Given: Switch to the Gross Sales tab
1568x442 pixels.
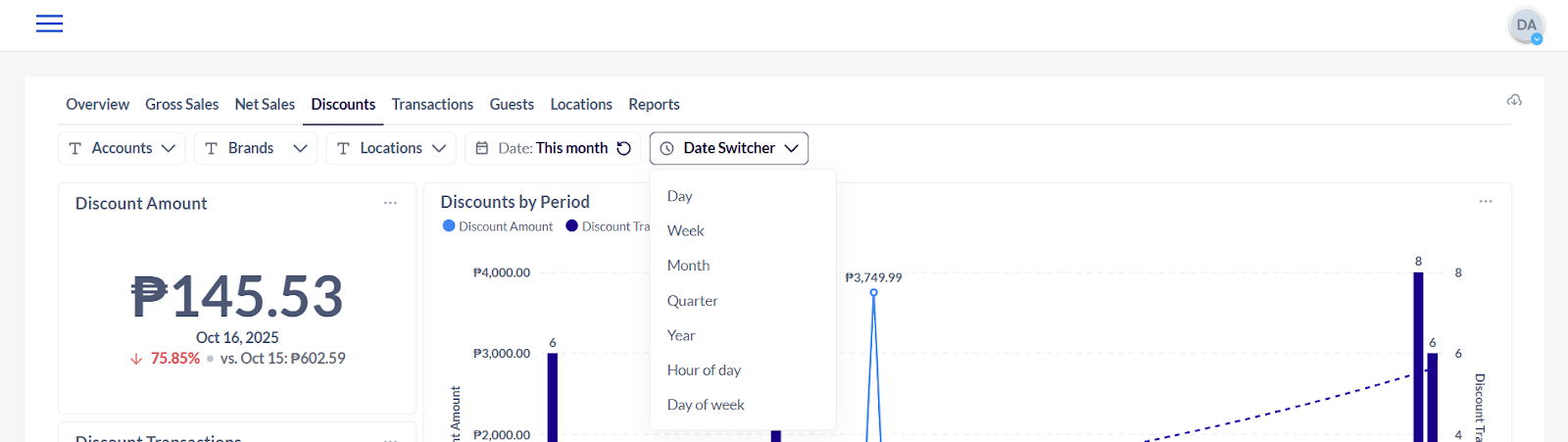Looking at the screenshot, I should click(x=181, y=104).
